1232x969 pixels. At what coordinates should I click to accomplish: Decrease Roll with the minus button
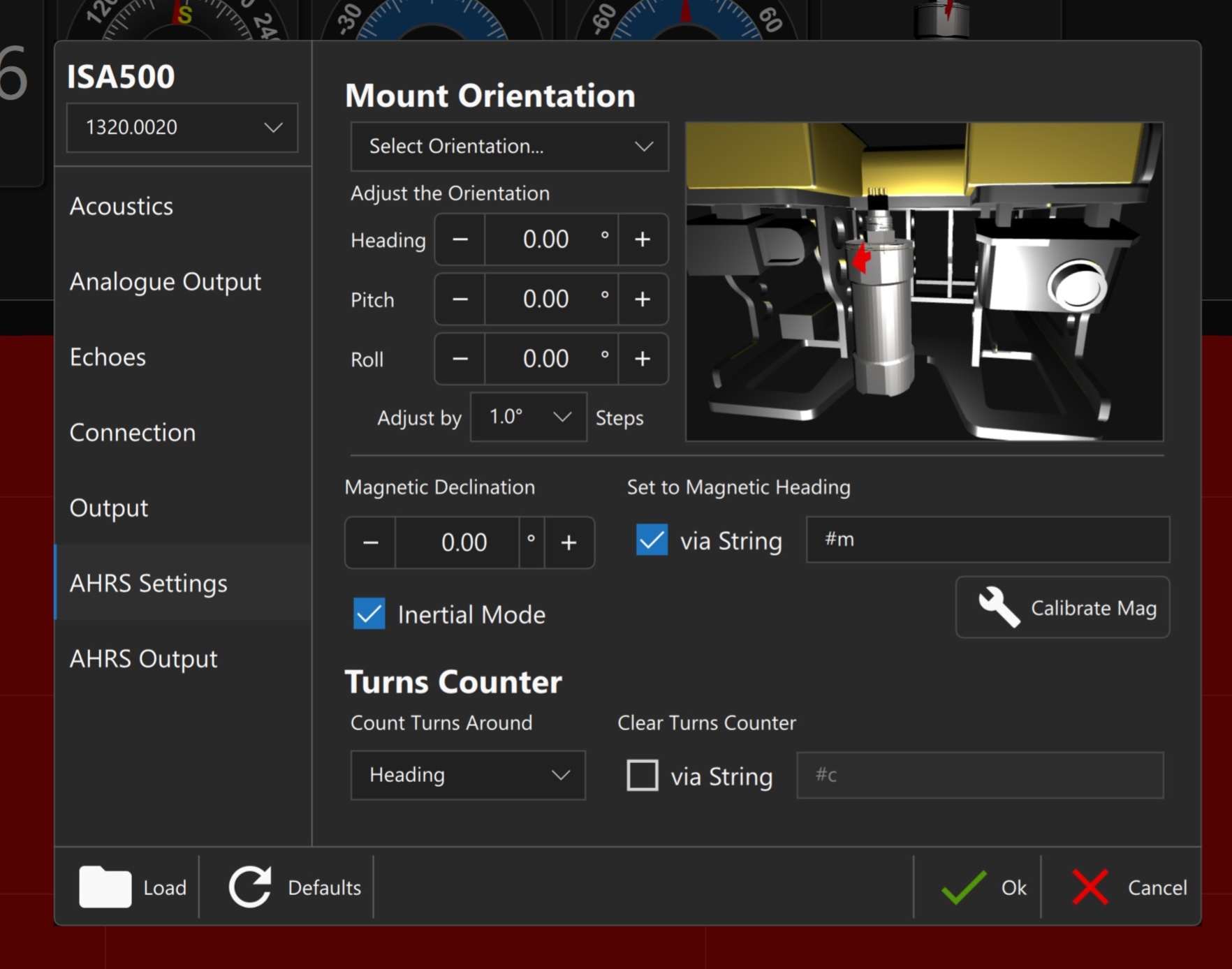pyautogui.click(x=460, y=359)
